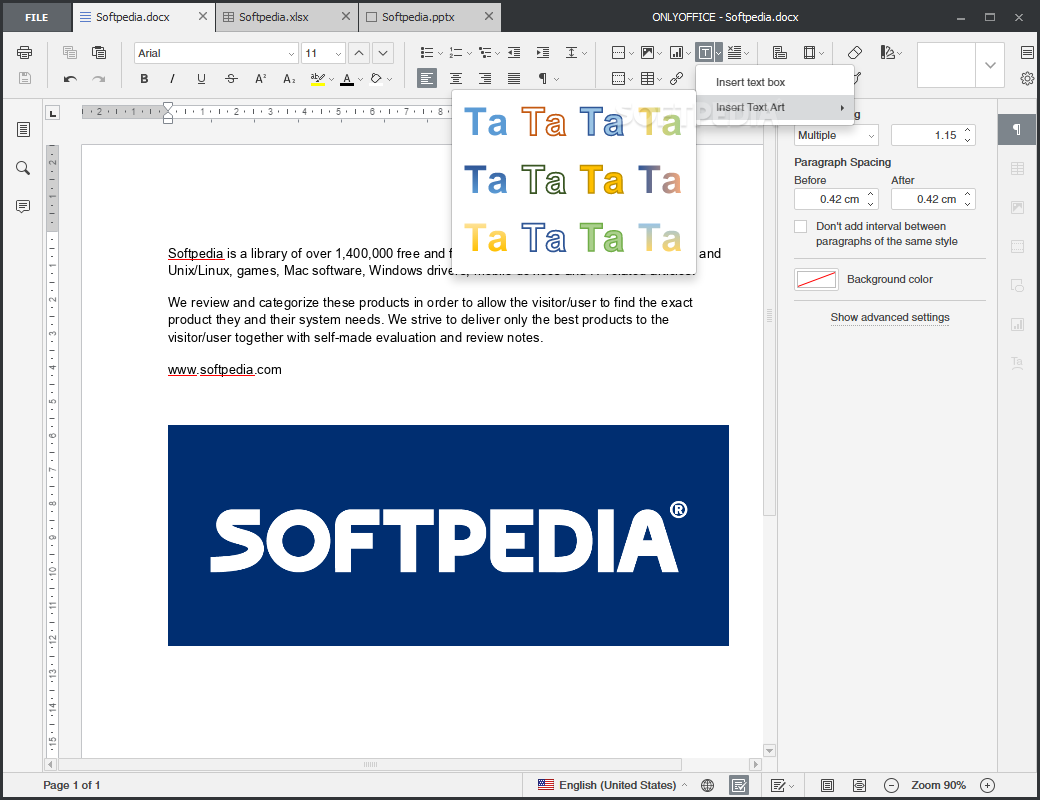Align text right
The image size is (1040, 800).
click(x=485, y=79)
